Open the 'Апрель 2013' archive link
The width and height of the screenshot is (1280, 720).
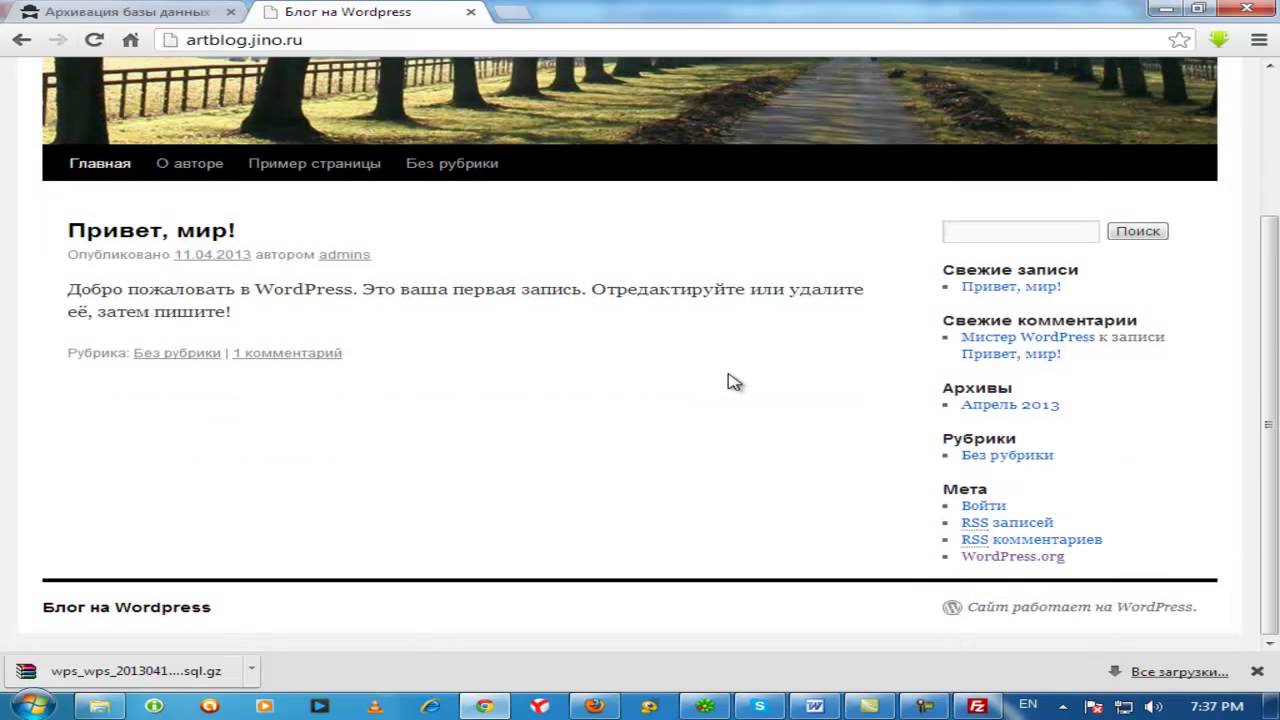[x=1010, y=405]
